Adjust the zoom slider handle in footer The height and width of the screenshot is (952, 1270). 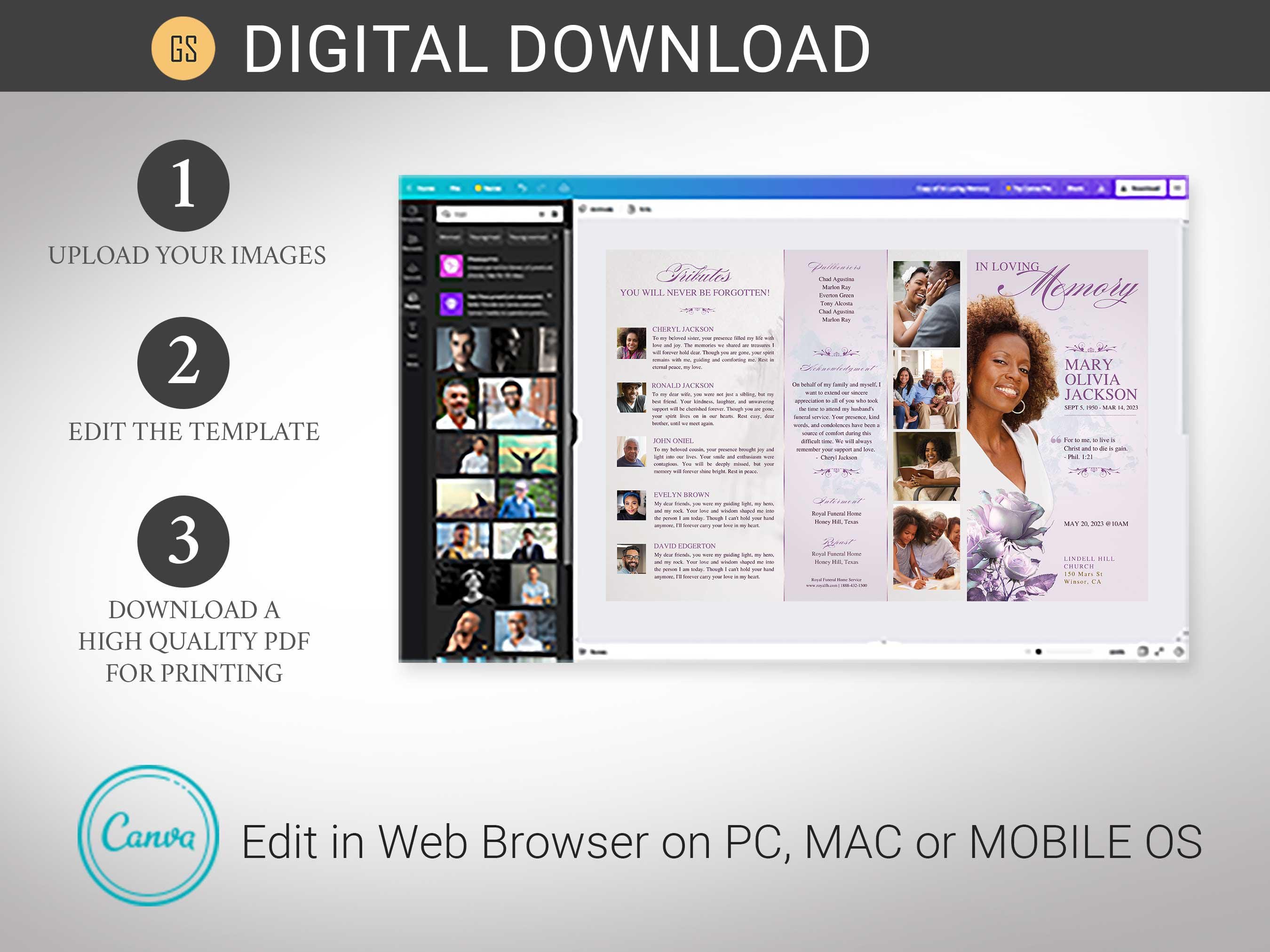pyautogui.click(x=1038, y=652)
